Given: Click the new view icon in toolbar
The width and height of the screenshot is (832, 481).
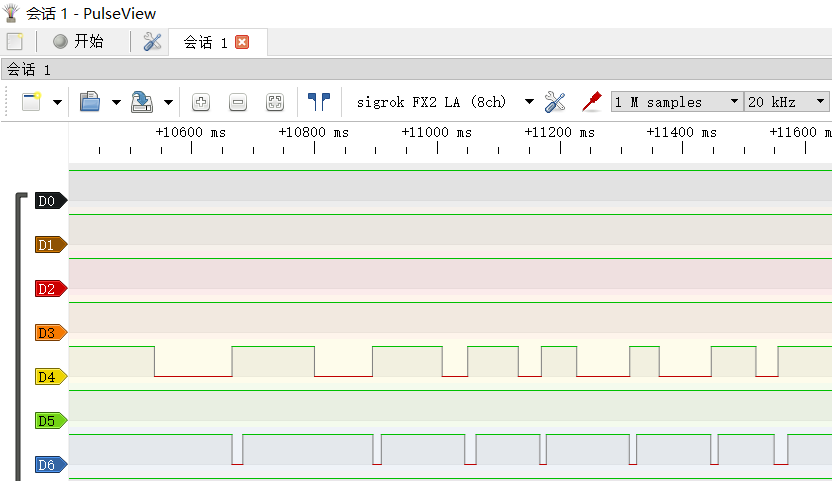Looking at the screenshot, I should tap(31, 101).
